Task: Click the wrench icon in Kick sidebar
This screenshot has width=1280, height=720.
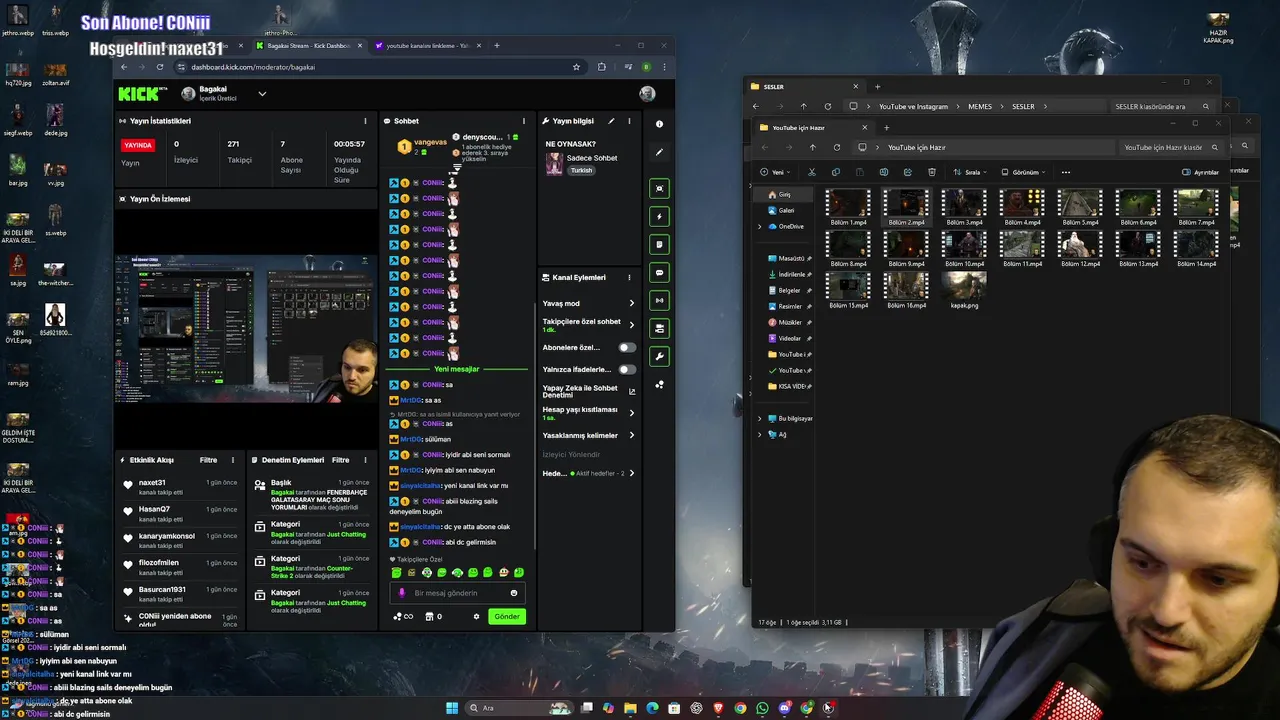Action: 659,356
